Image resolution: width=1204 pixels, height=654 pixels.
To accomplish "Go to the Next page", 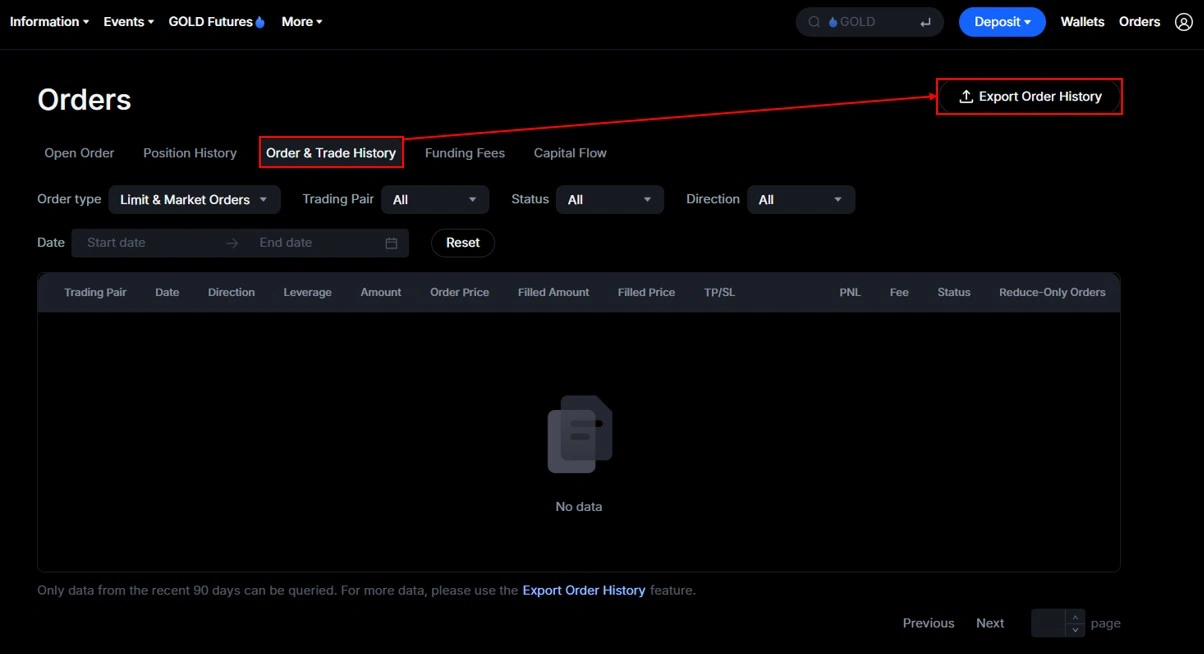I will [x=990, y=623].
